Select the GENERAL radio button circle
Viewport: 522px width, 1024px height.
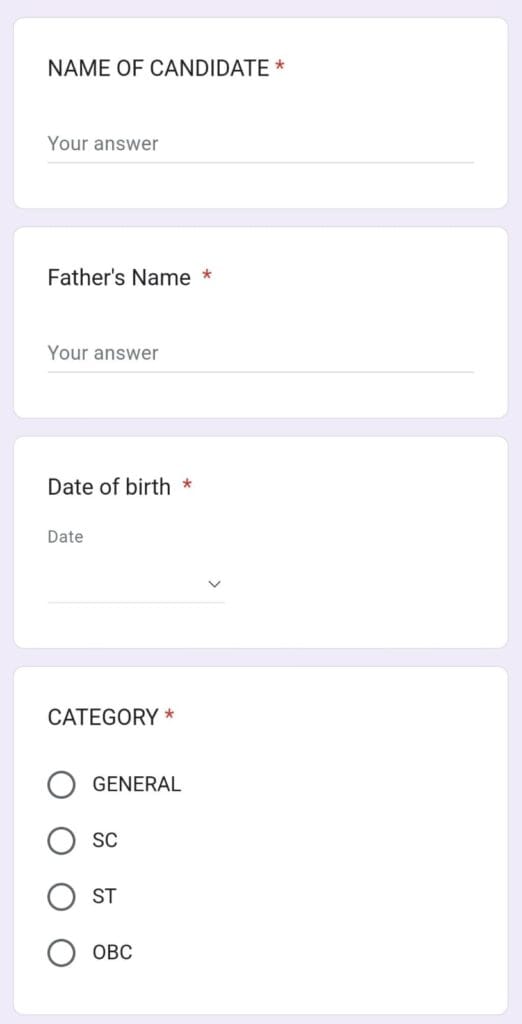(x=61, y=784)
